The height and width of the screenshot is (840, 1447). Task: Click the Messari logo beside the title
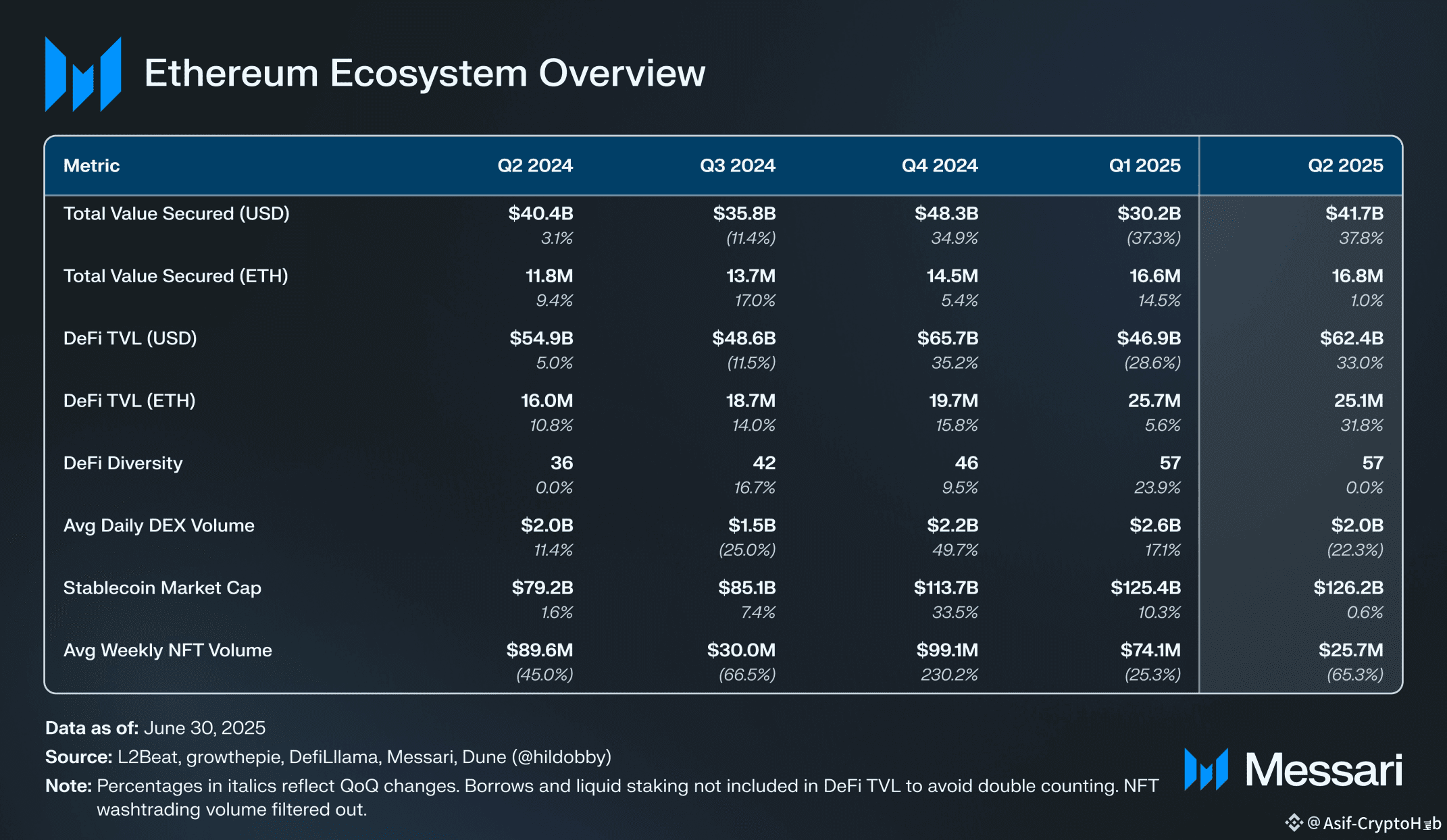pyautogui.click(x=82, y=74)
